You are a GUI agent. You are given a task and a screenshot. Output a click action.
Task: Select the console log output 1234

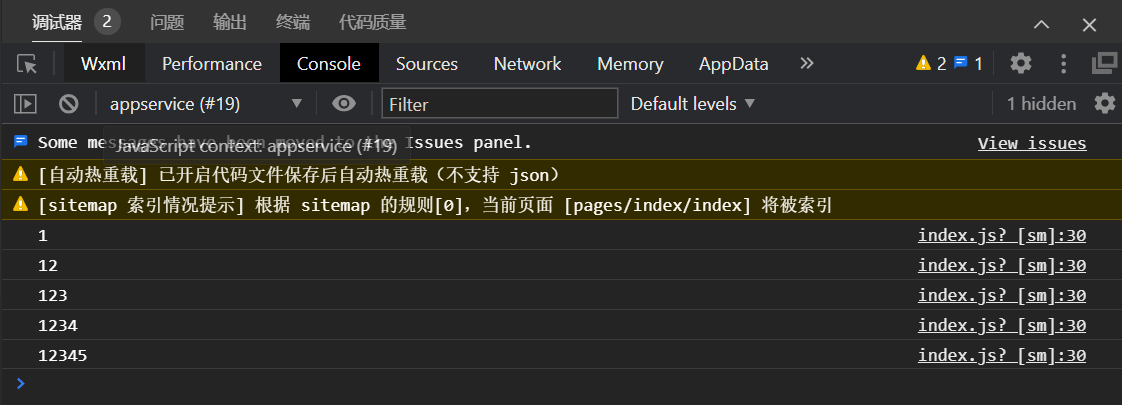click(58, 326)
